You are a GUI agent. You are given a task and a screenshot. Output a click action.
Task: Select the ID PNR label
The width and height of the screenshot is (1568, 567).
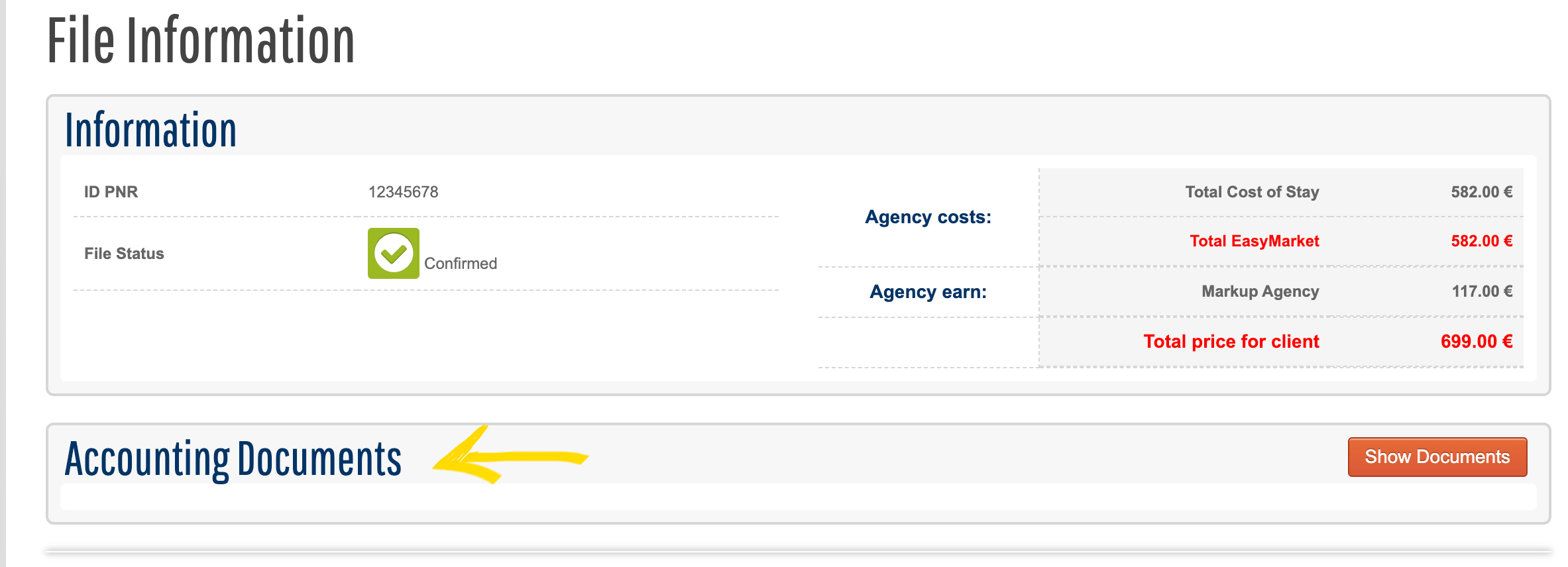tap(111, 192)
